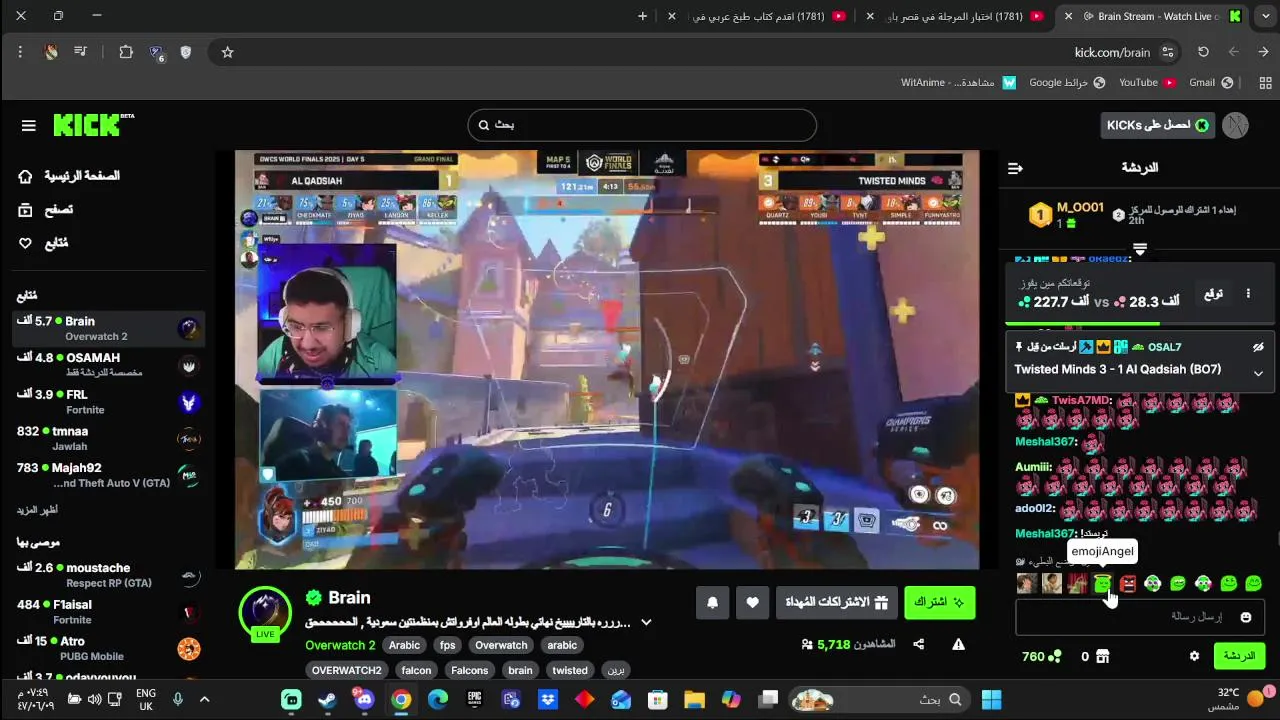Open OSAMAH channel from sidebar
Viewport: 1280px width, 720px height.
108,364
